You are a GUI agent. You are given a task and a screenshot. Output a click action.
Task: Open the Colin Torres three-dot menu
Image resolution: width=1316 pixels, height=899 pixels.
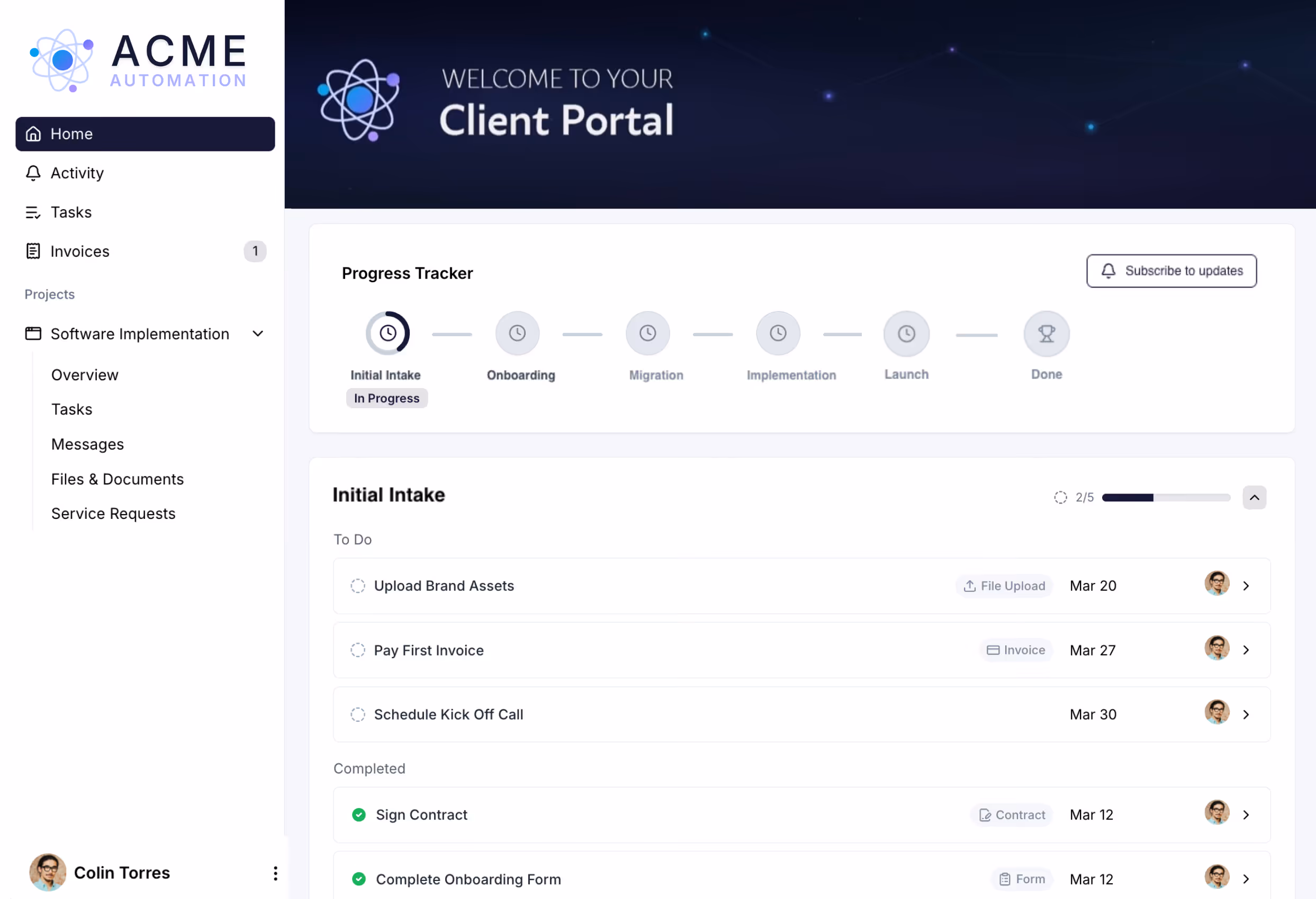[275, 873]
